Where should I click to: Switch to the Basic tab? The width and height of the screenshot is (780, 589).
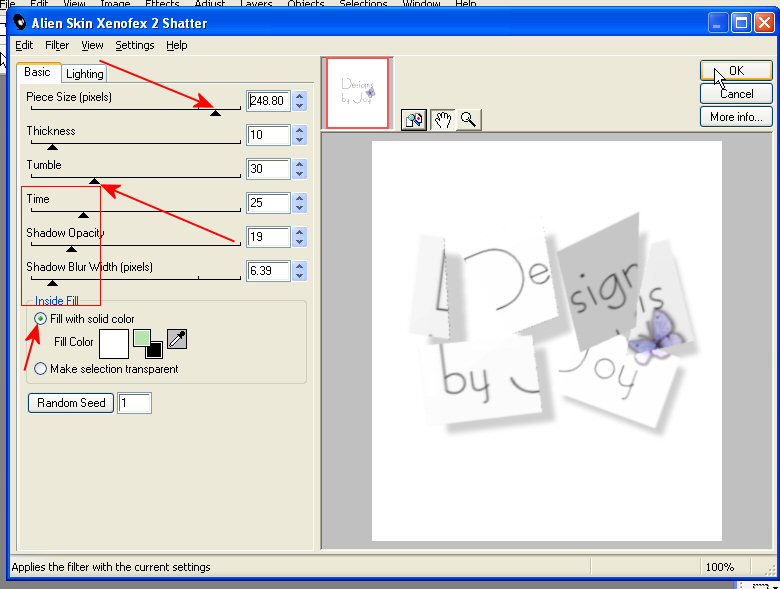(38, 72)
